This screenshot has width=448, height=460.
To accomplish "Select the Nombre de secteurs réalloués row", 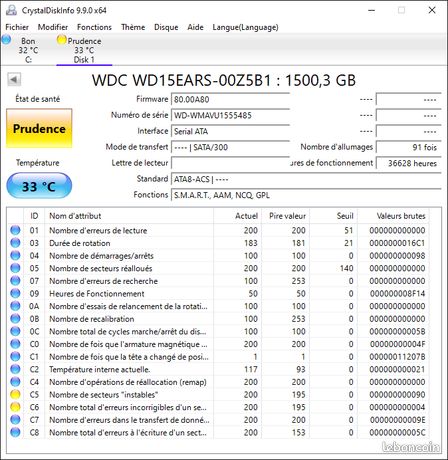I will (x=219, y=268).
